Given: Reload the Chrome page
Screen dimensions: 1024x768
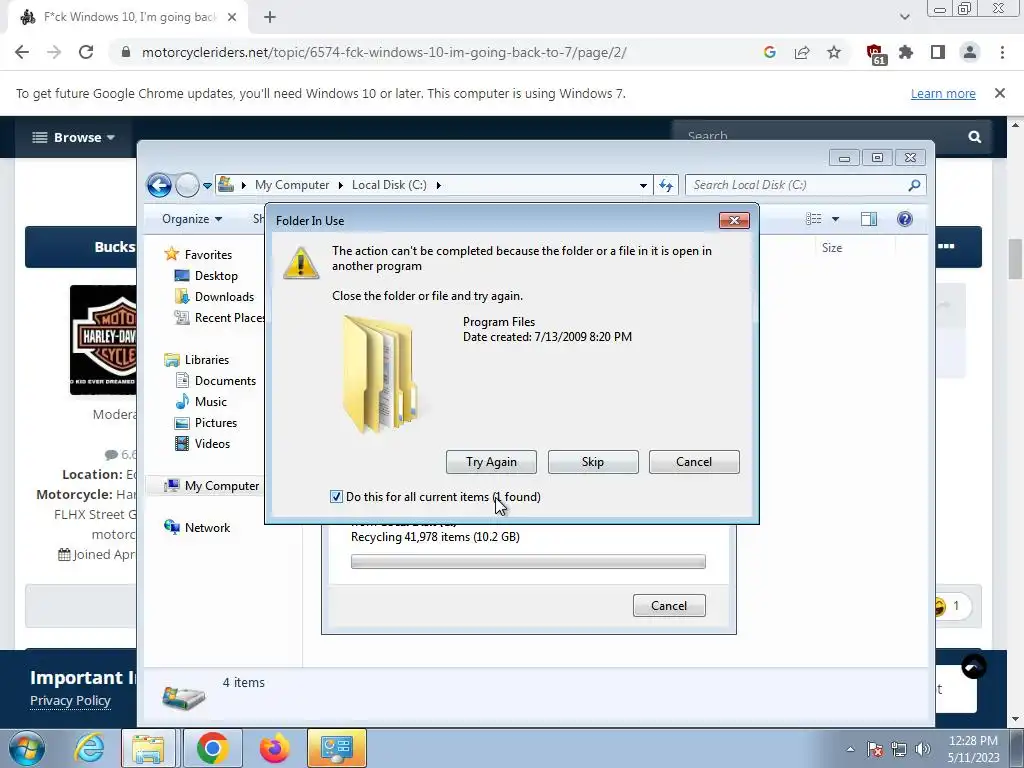Looking at the screenshot, I should point(86,52).
